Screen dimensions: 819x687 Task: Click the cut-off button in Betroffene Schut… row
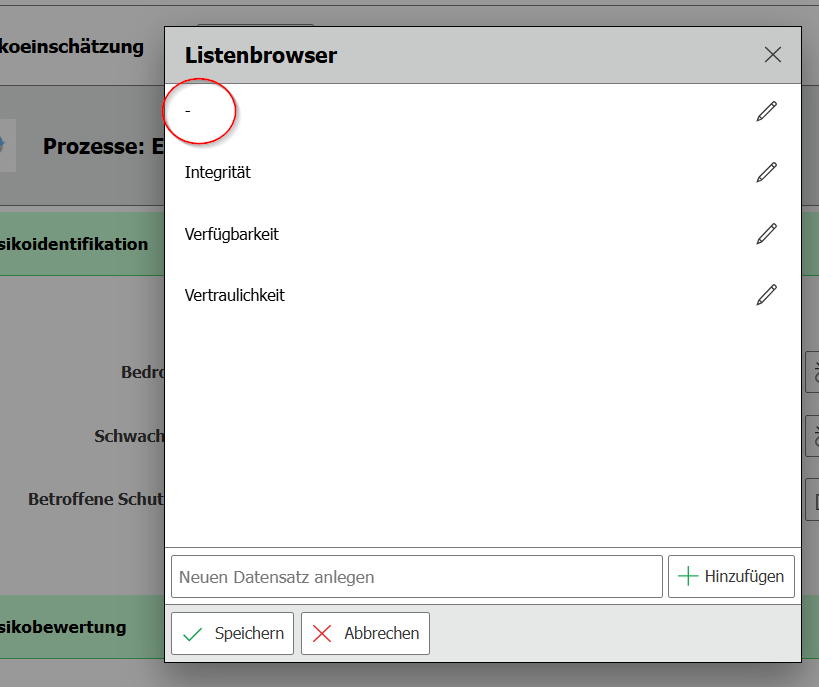pos(812,499)
